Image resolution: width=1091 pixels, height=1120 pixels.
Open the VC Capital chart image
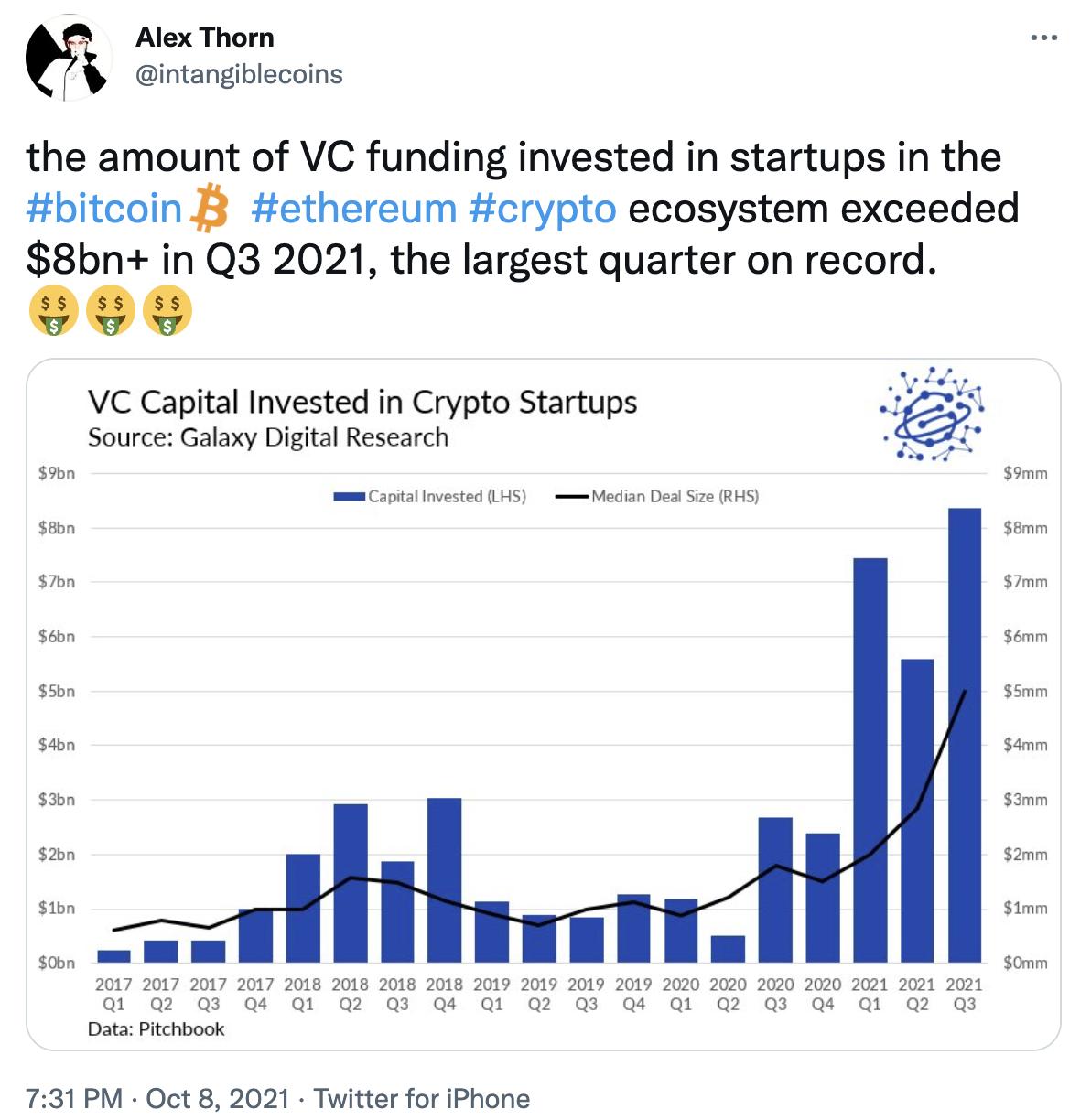[x=544, y=705]
